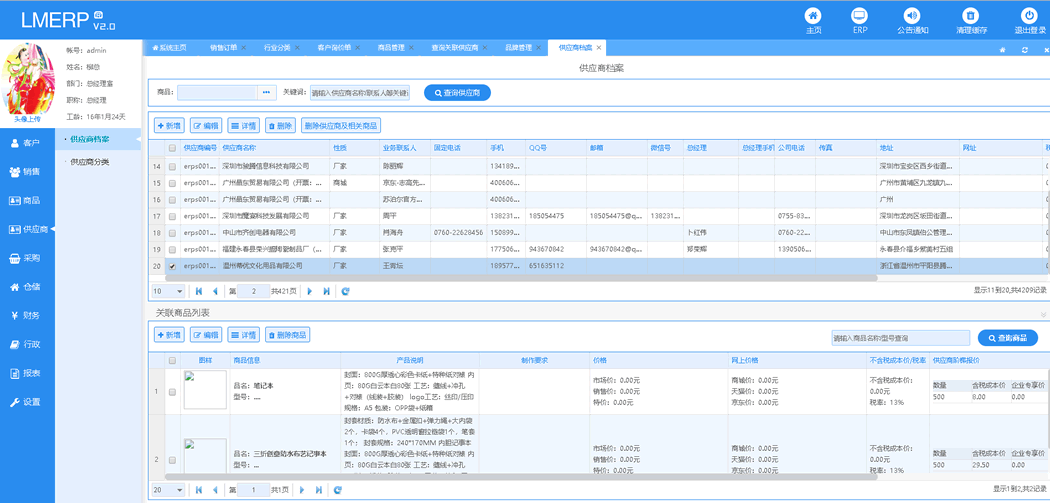Click supplier toolbar 新增 button

[x=169, y=125]
